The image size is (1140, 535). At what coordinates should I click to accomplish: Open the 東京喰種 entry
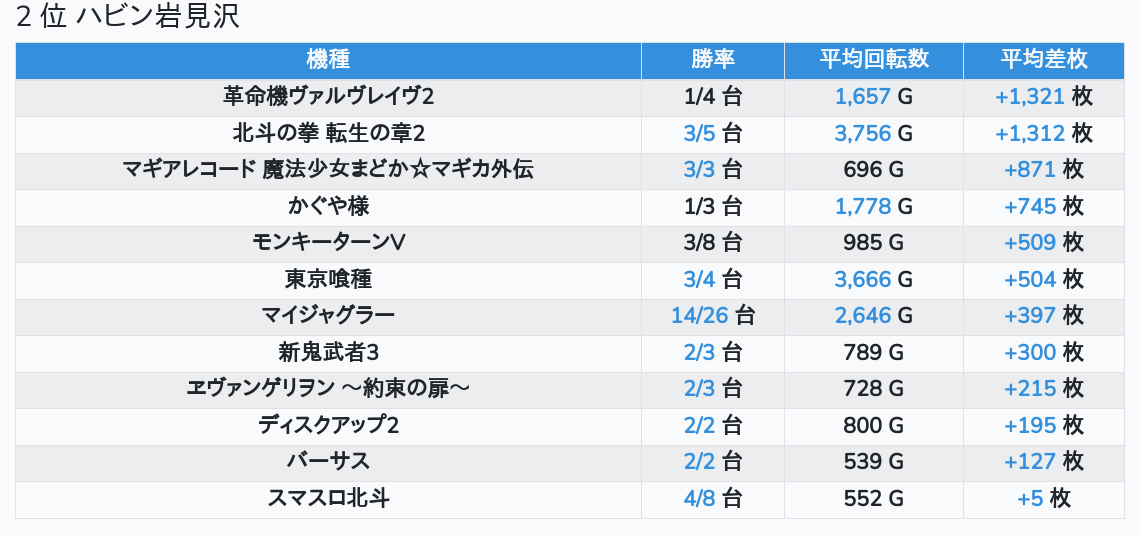tap(328, 279)
